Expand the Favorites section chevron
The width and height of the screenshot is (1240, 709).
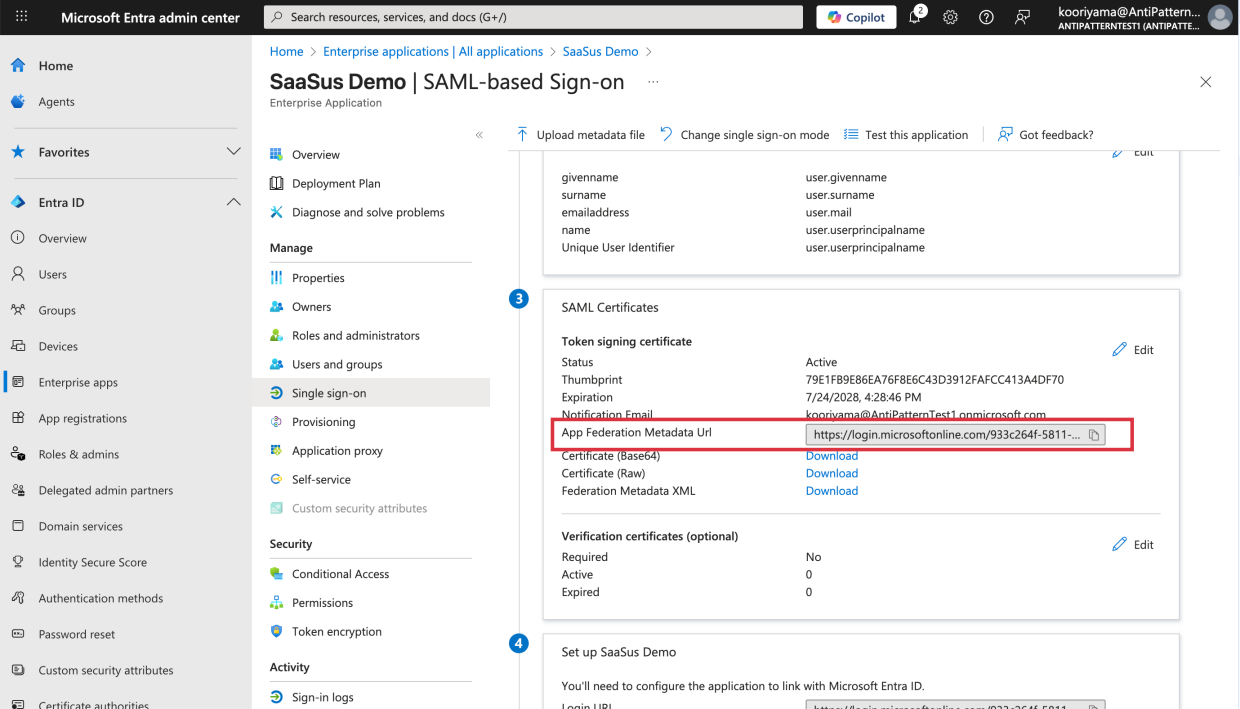(x=233, y=152)
